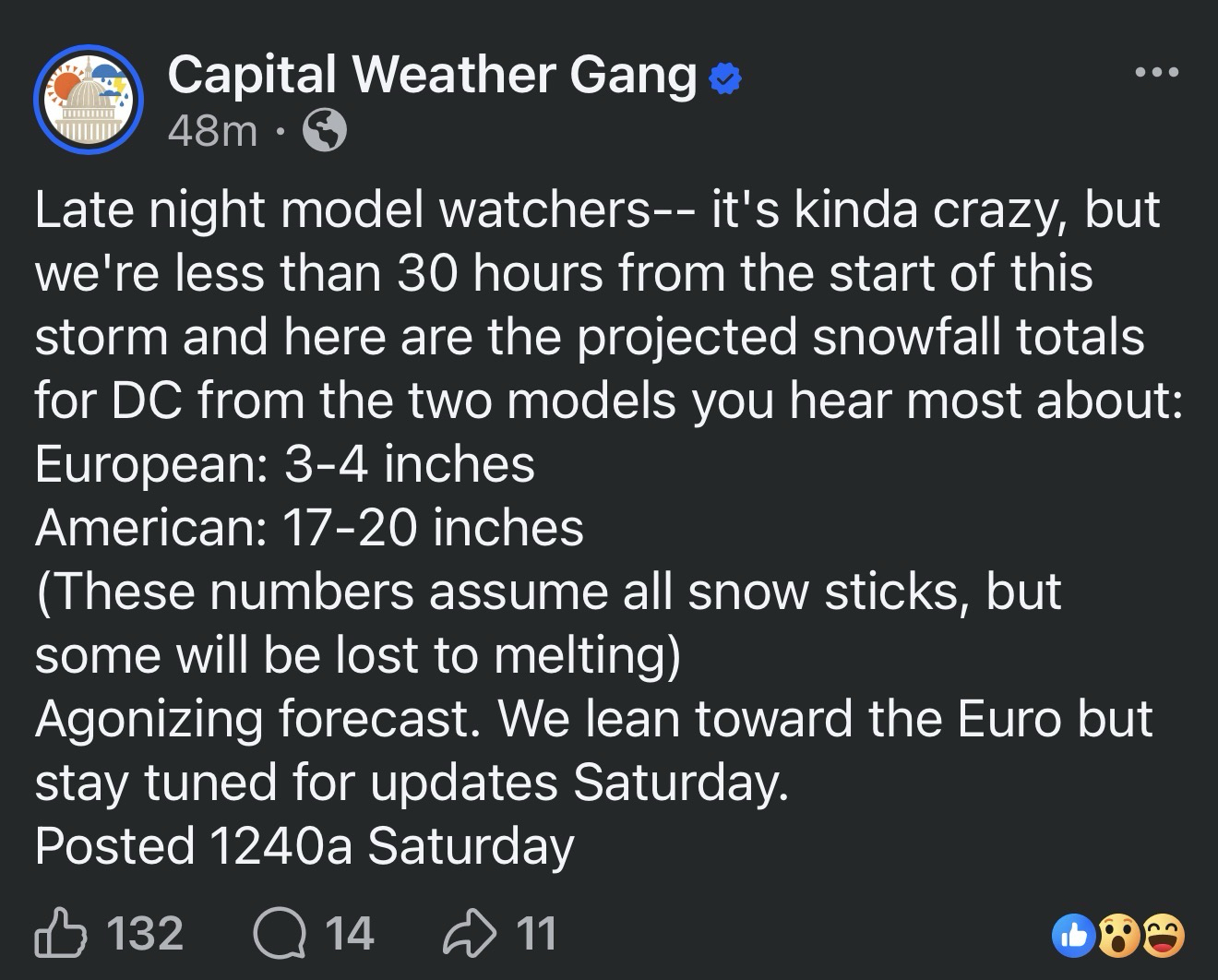The width and height of the screenshot is (1218, 980).
Task: Click the "Agonizing forecast" sentence
Action: (257, 719)
